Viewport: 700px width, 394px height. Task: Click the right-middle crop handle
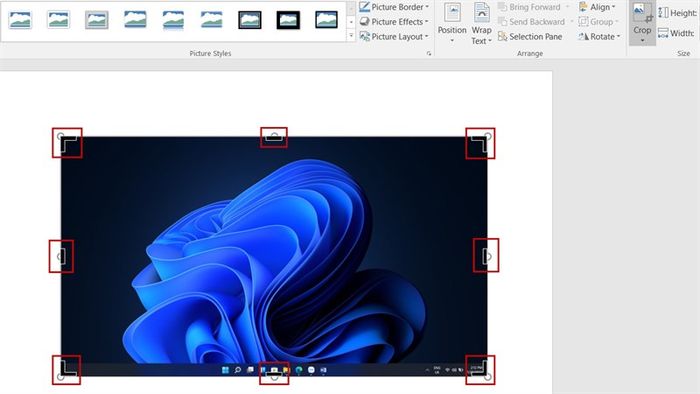click(486, 256)
